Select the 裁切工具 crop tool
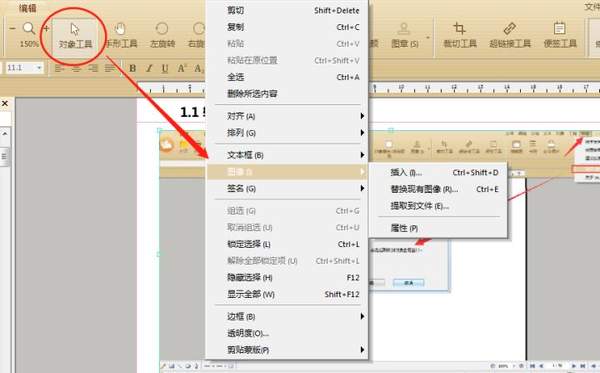Screen dimensions: 600x373 tap(460, 36)
